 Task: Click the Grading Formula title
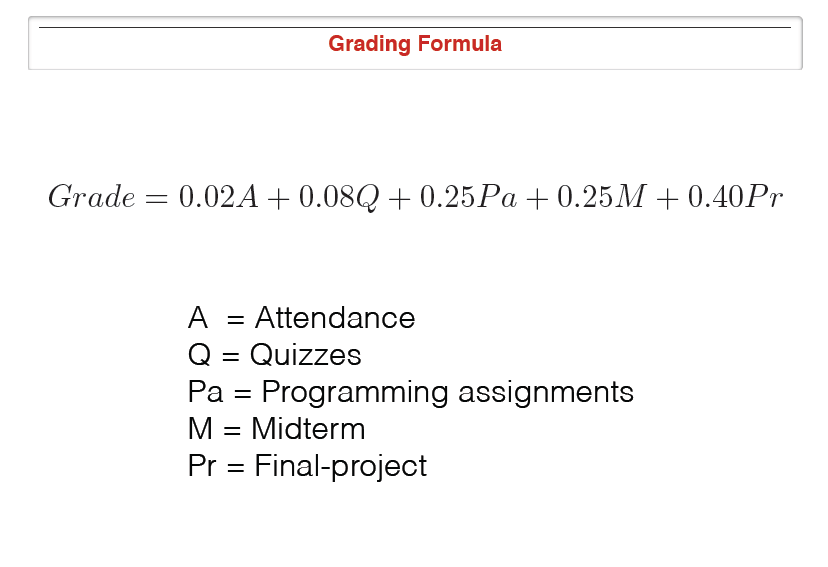pyautogui.click(x=415, y=44)
